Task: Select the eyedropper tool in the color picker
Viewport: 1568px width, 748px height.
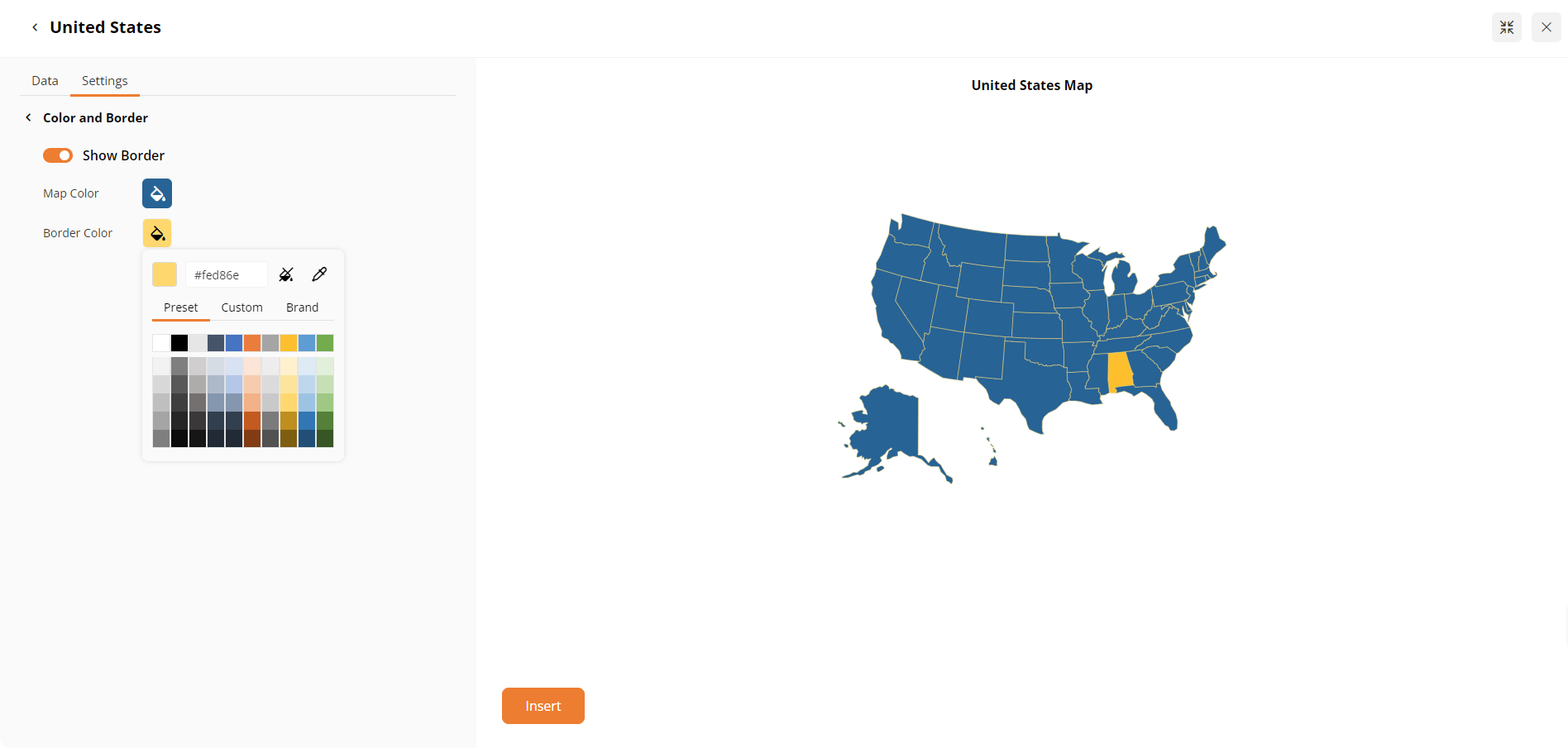Action: 320,274
